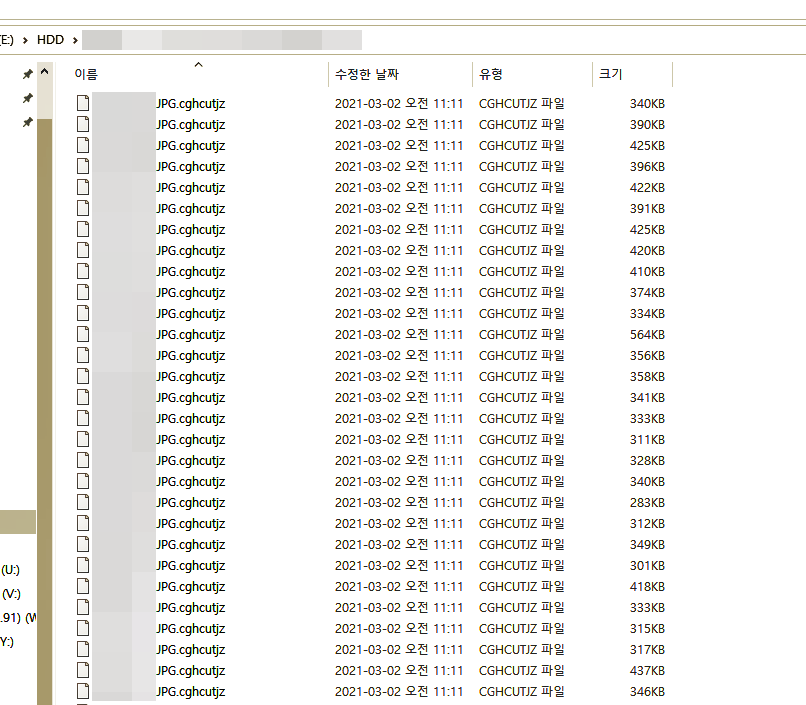The width and height of the screenshot is (806, 705).
Task: Click the date cell in the 317KB row
Action: 399,650
